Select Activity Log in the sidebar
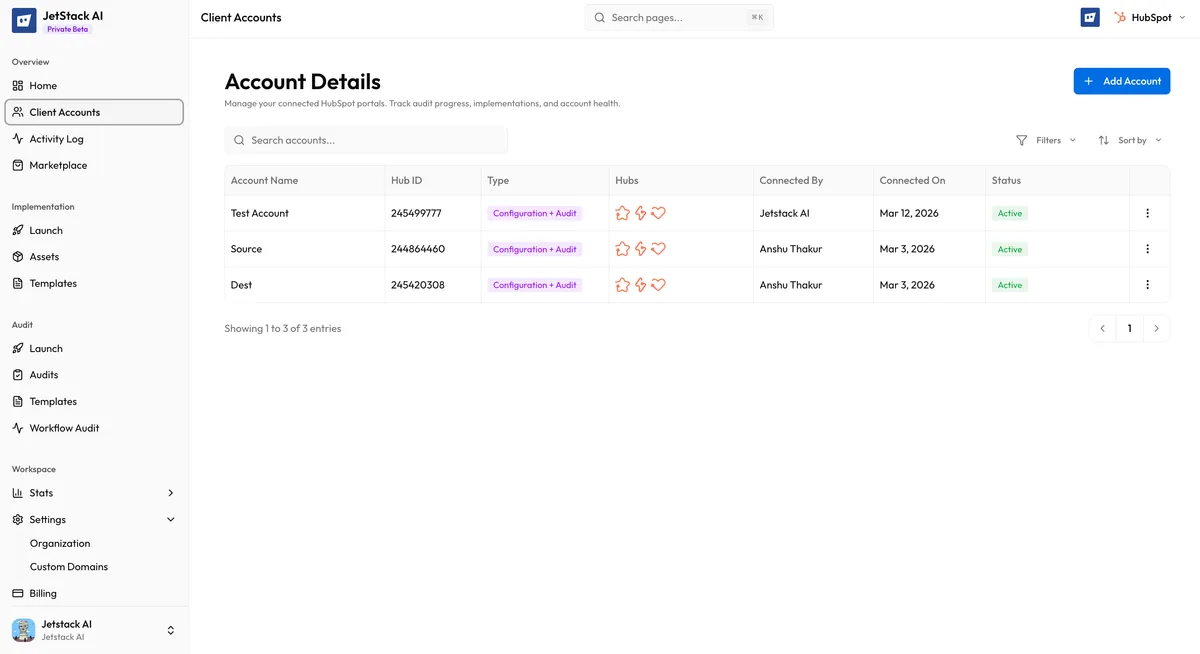 [55, 138]
